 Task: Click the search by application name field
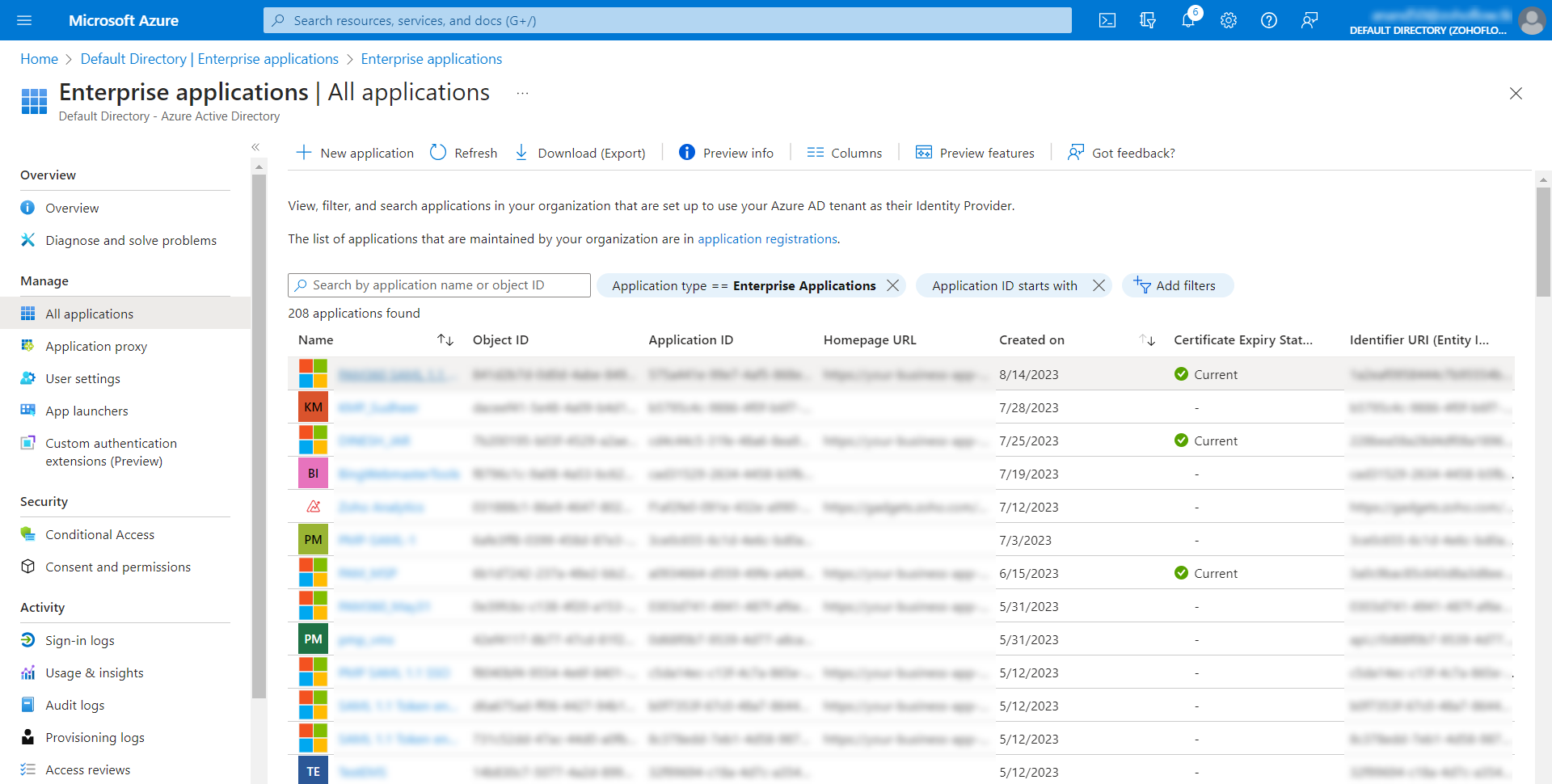[439, 285]
